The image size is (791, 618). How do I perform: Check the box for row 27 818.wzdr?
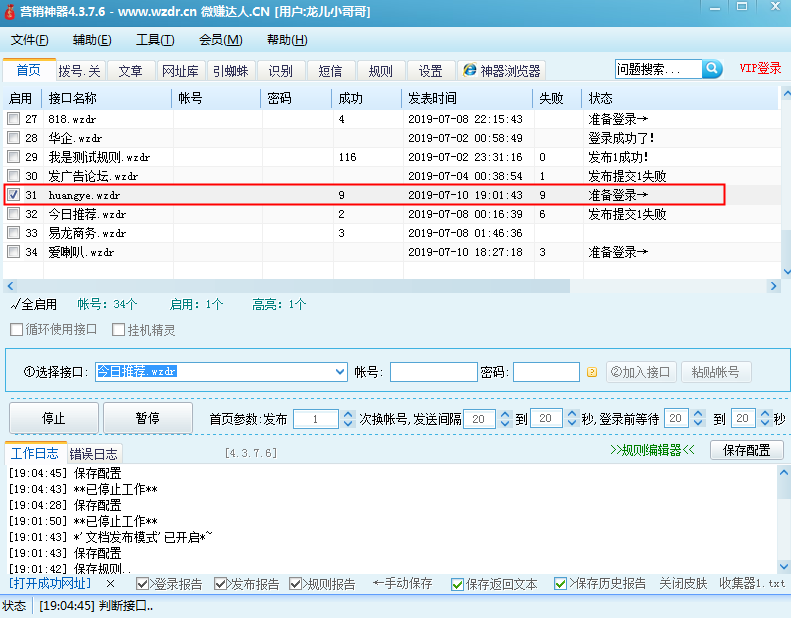point(14,119)
